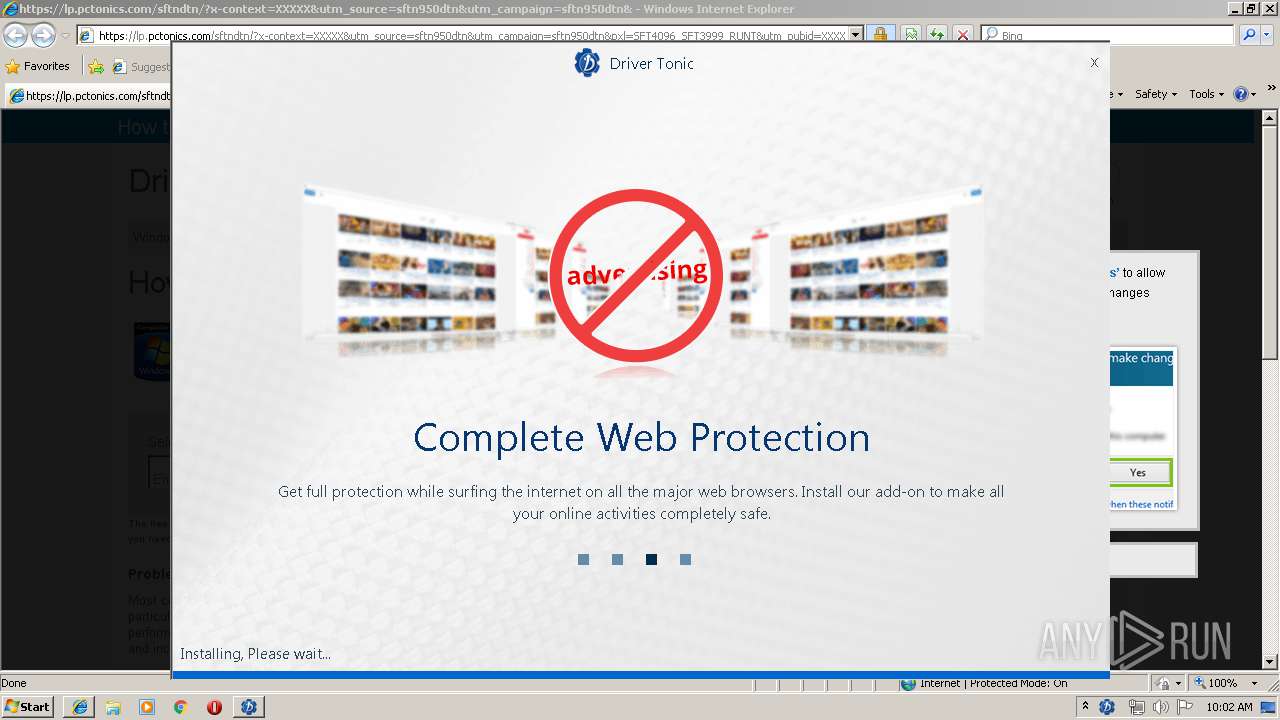The width and height of the screenshot is (1280, 720).
Task: Click the status bar privacy icon
Action: coord(1165,684)
